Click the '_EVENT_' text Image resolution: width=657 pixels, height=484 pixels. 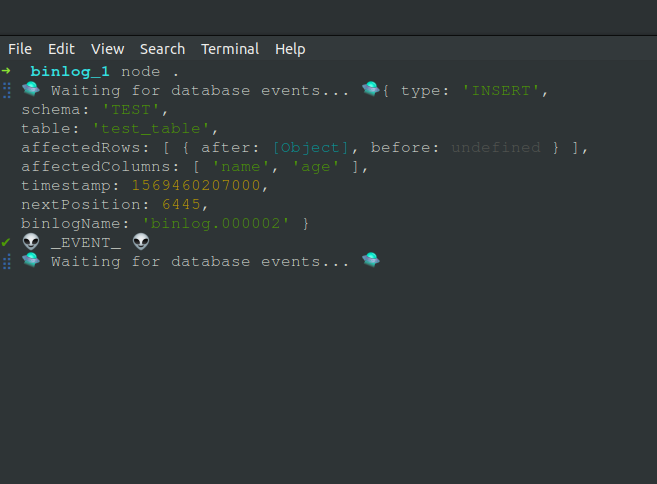86,243
